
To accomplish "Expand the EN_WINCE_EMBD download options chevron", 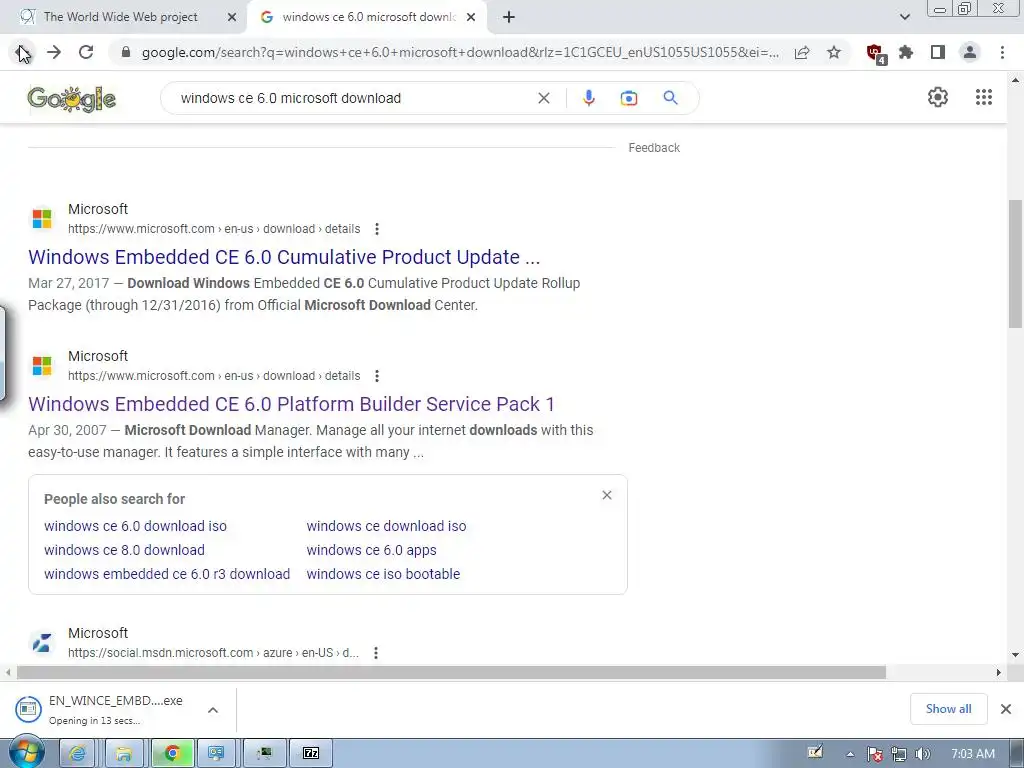I will point(213,710).
